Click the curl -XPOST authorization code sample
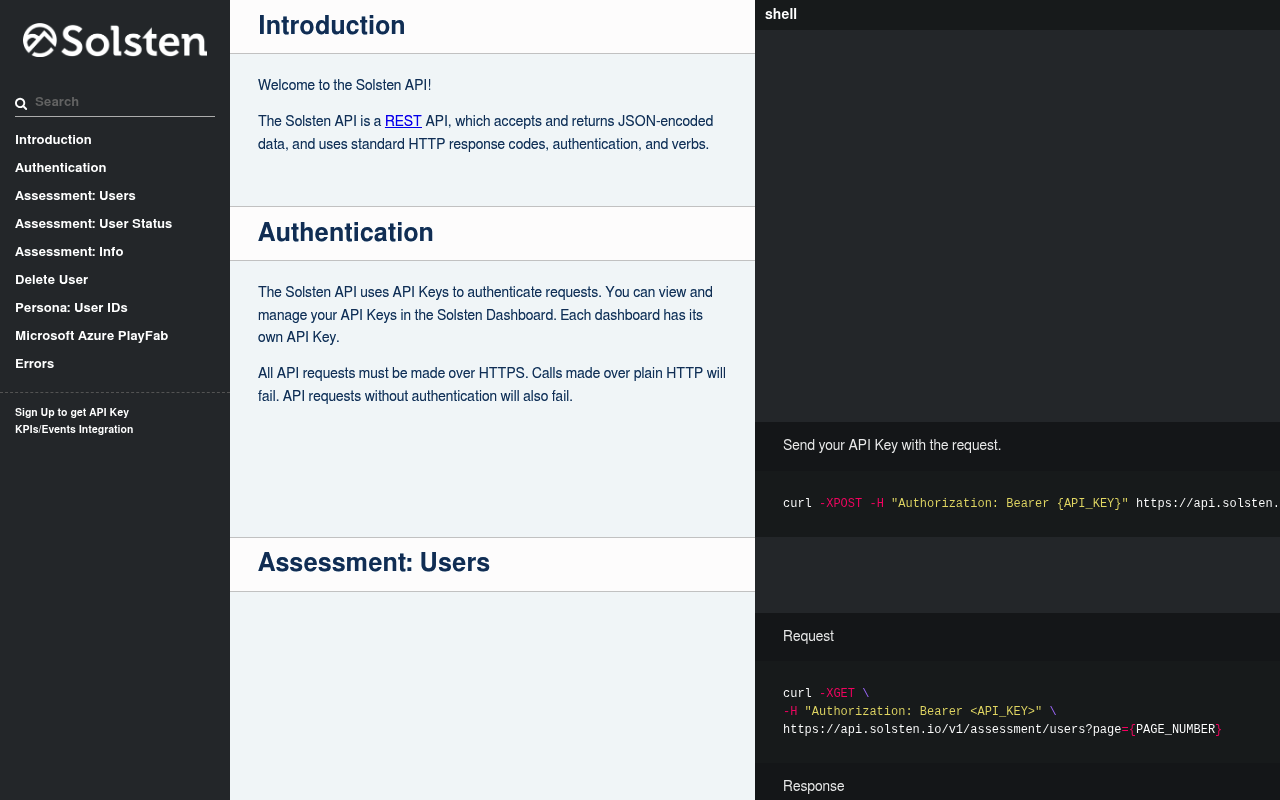 pyautogui.click(x=1017, y=503)
